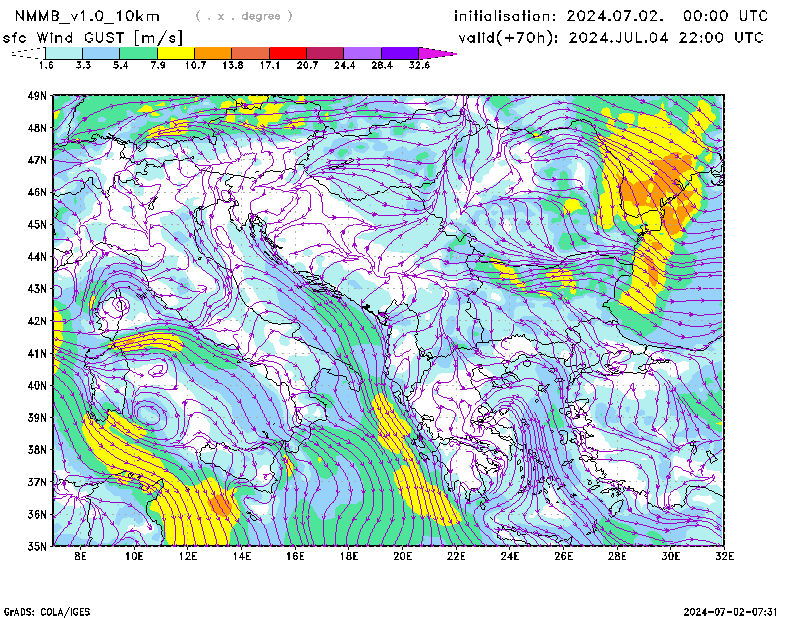Click the 32.6 value on the legend scale
The width and height of the screenshot is (800, 618).
(x=418, y=65)
